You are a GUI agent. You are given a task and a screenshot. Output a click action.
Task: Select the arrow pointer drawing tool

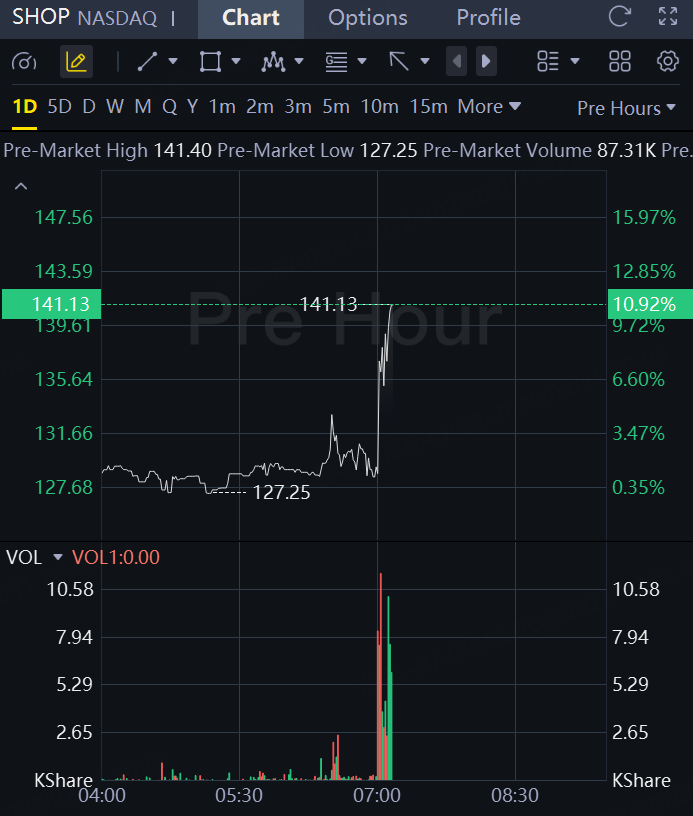(399, 61)
